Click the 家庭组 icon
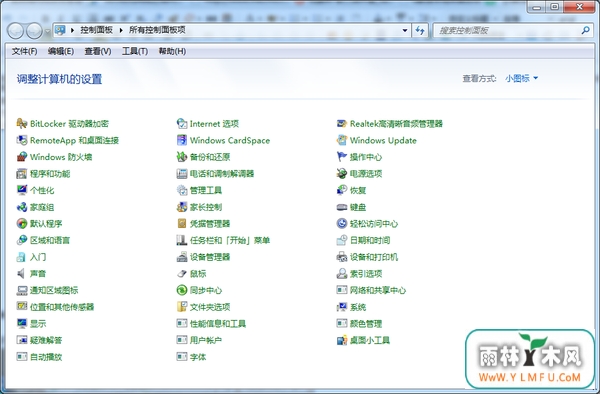 click(x=22, y=207)
